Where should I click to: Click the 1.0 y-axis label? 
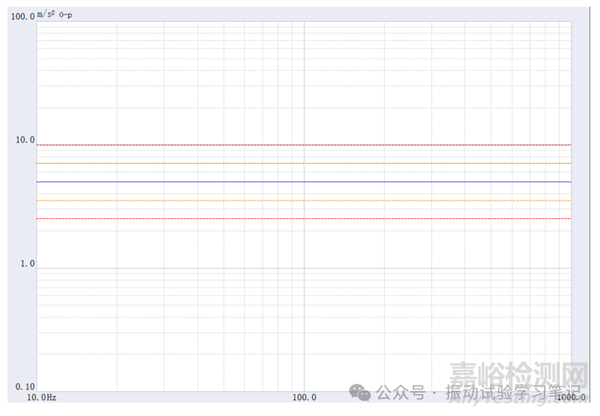pyautogui.click(x=25, y=264)
